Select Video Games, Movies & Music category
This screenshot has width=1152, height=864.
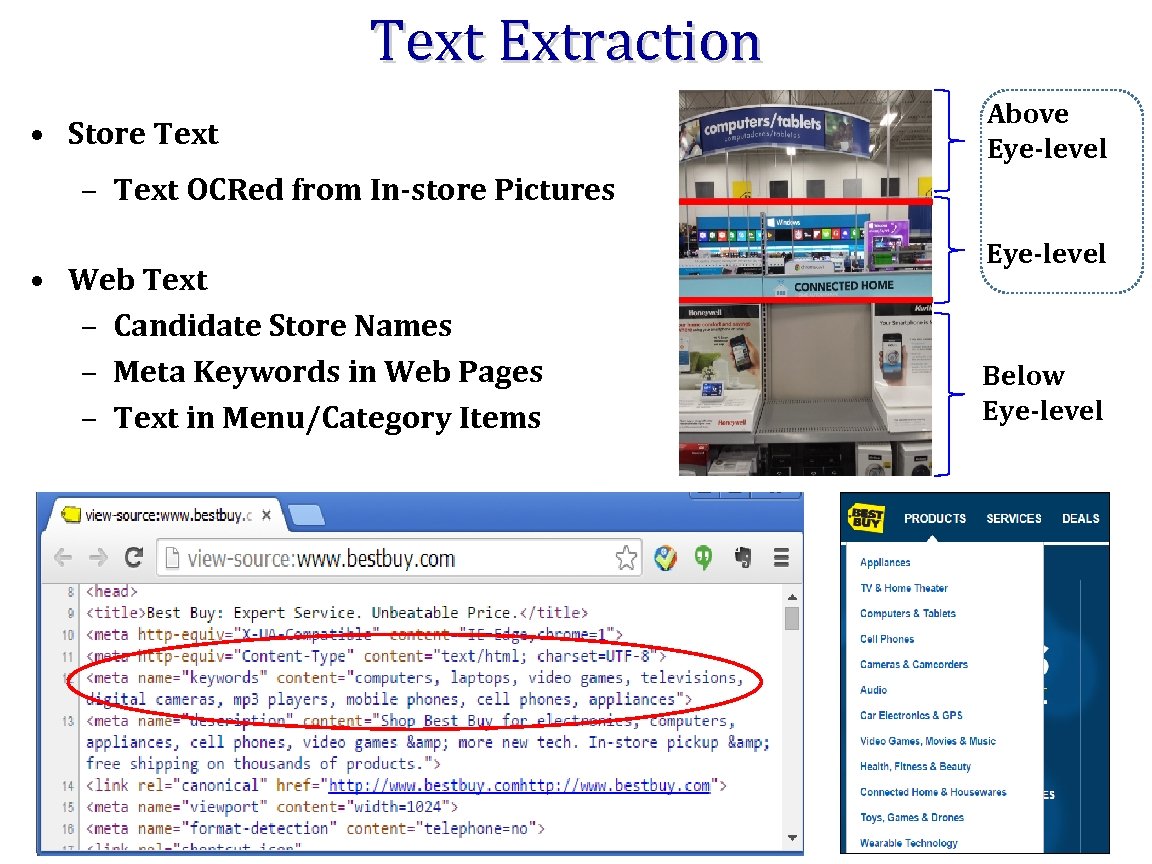point(927,741)
